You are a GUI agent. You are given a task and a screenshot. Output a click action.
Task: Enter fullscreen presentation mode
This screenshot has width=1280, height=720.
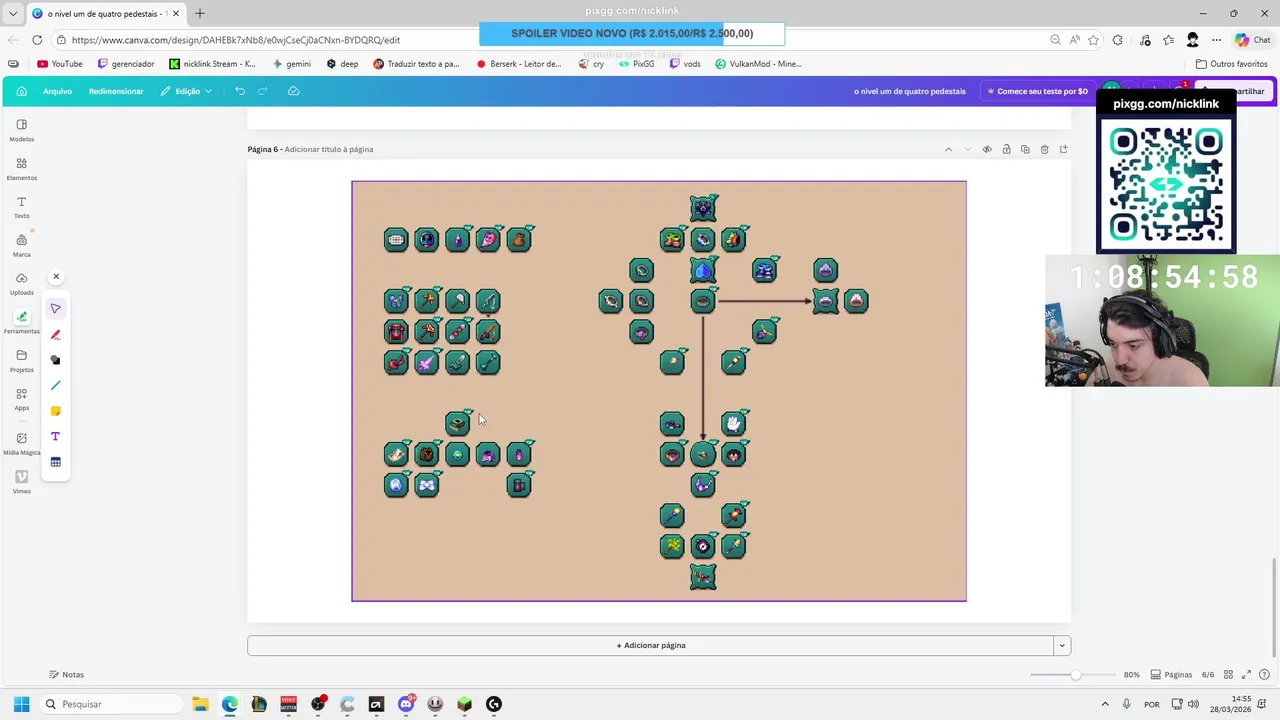click(1246, 675)
